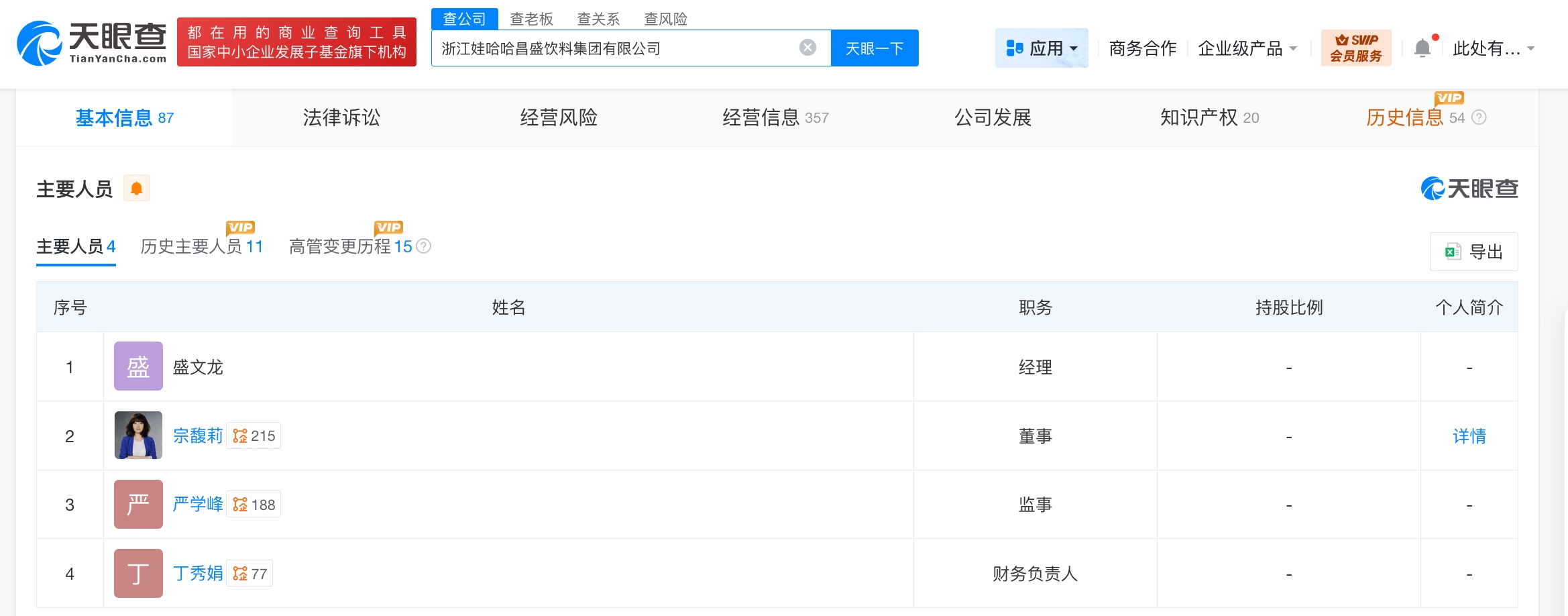Open 宗馥莉's profile link

(x=198, y=436)
